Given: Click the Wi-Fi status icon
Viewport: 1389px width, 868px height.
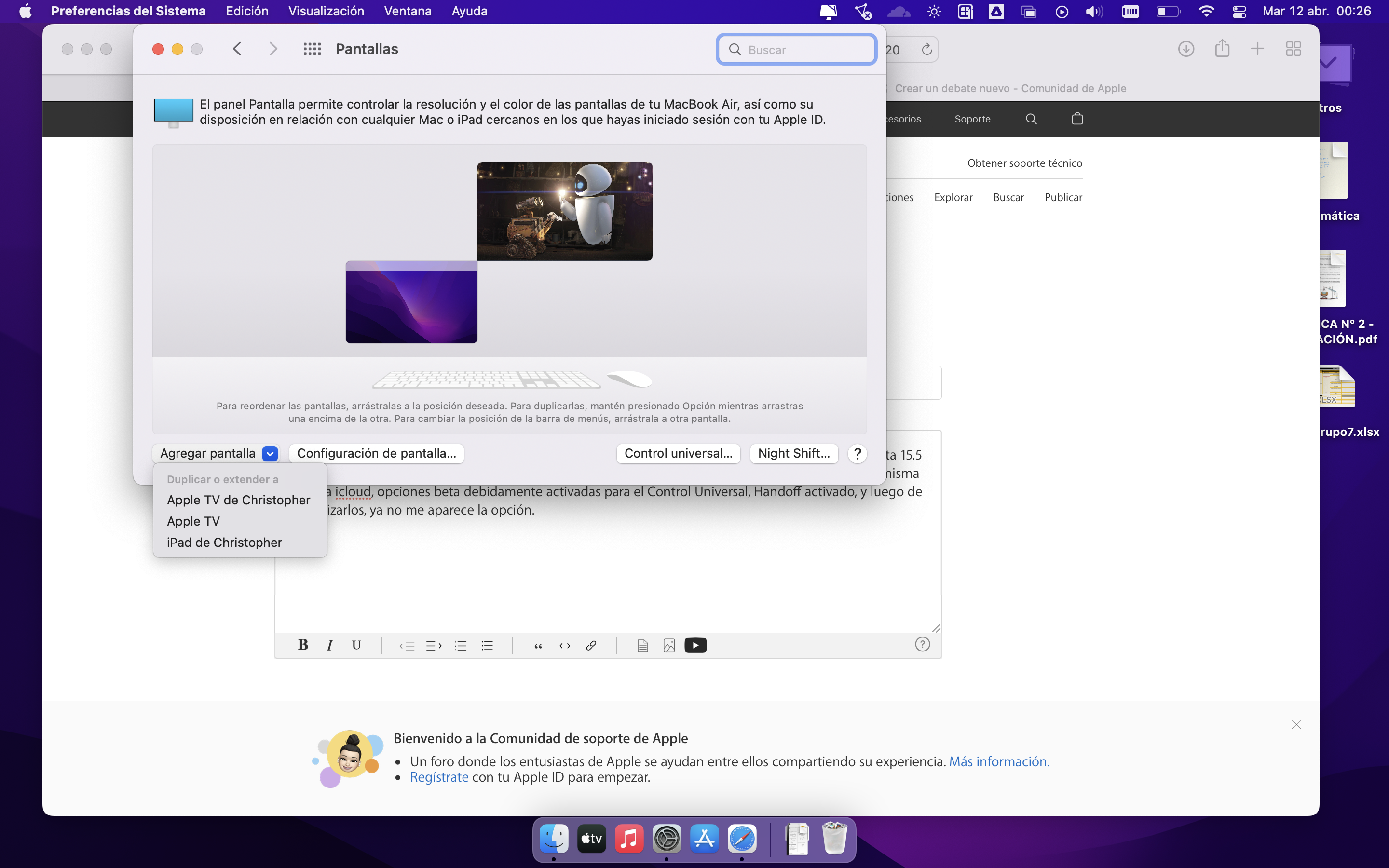Looking at the screenshot, I should [x=1206, y=12].
